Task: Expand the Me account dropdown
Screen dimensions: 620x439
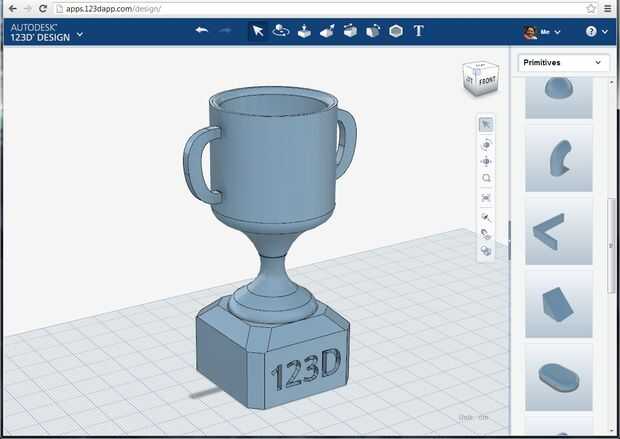Action: (558, 32)
